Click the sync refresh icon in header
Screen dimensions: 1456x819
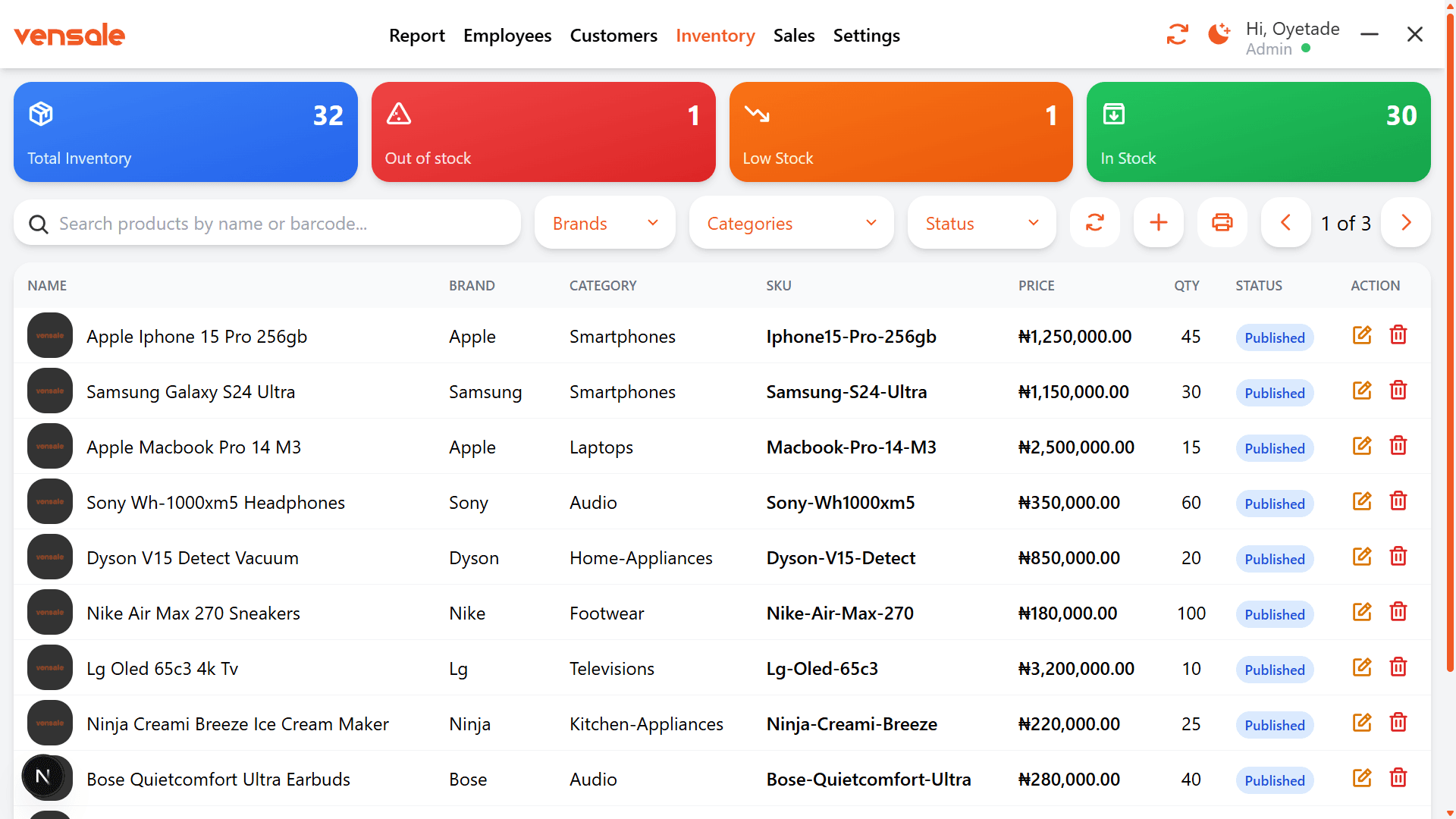coord(1177,34)
